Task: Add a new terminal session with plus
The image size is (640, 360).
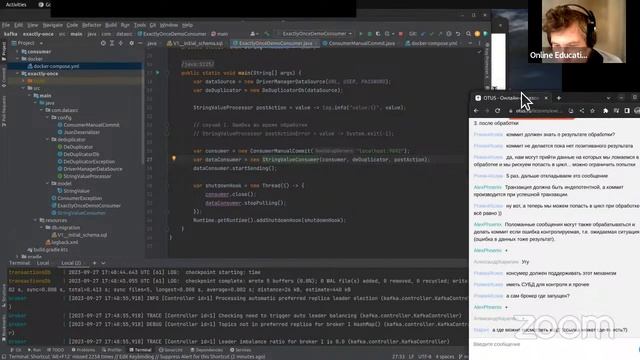Action: (x=95, y=263)
